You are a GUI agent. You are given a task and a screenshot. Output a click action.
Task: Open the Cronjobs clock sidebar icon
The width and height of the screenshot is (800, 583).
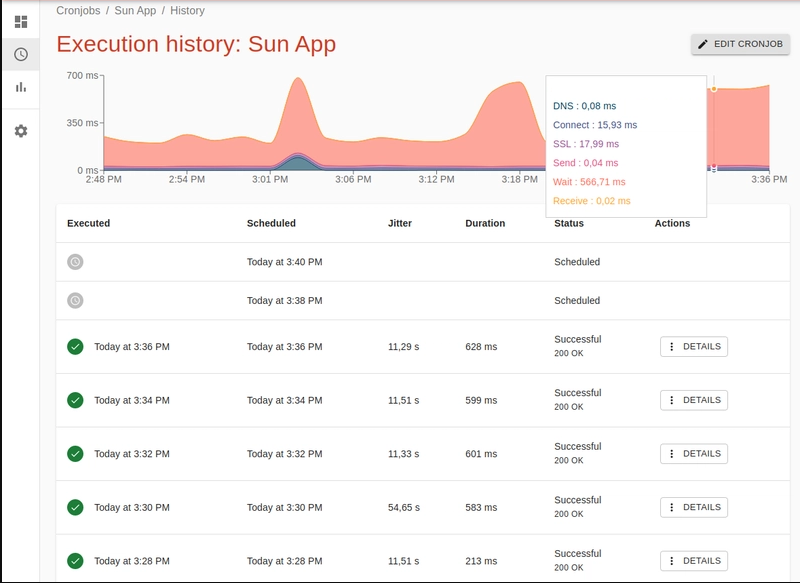pyautogui.click(x=21, y=54)
